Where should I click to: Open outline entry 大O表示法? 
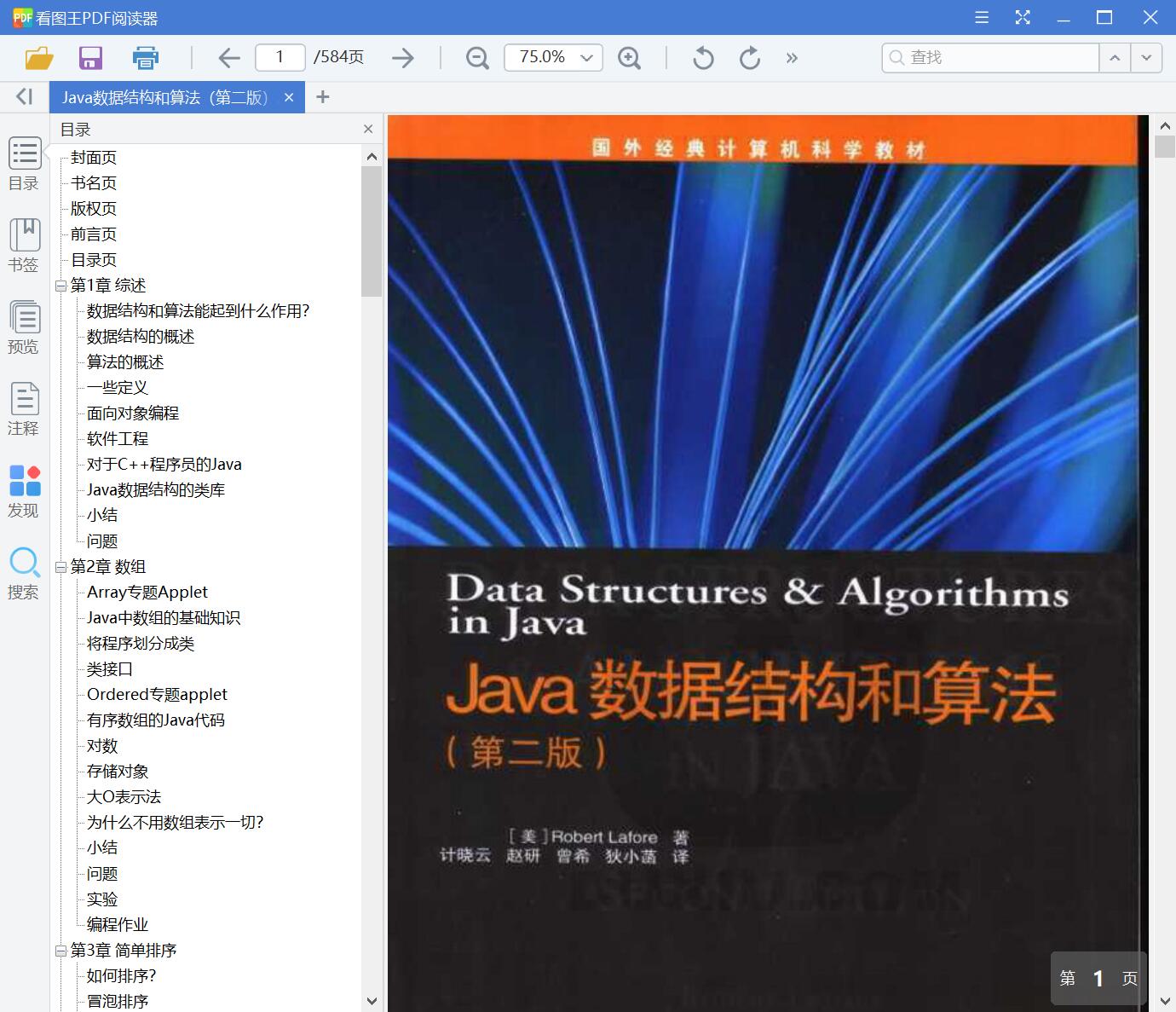[124, 797]
